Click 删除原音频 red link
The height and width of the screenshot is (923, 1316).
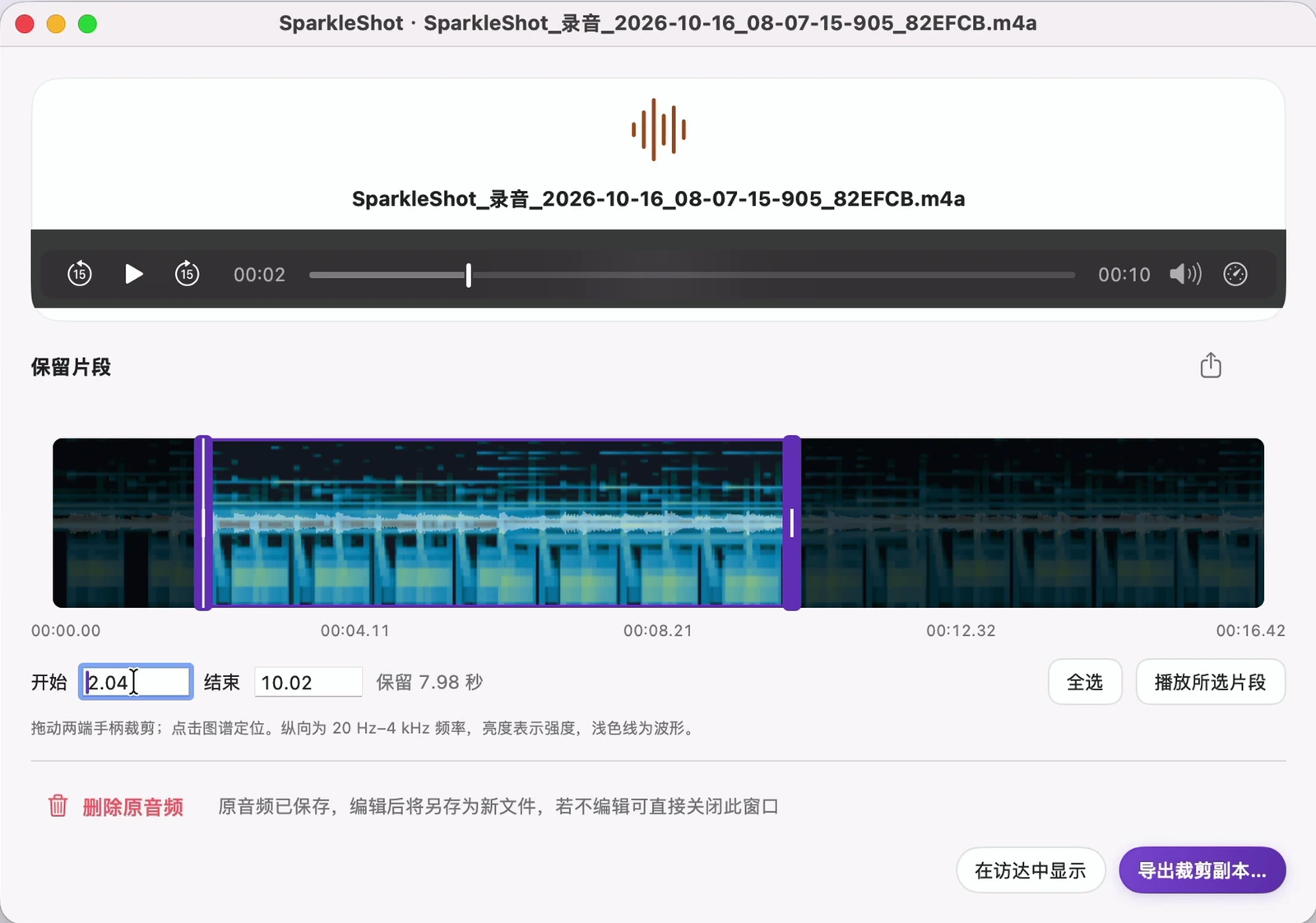tap(132, 807)
